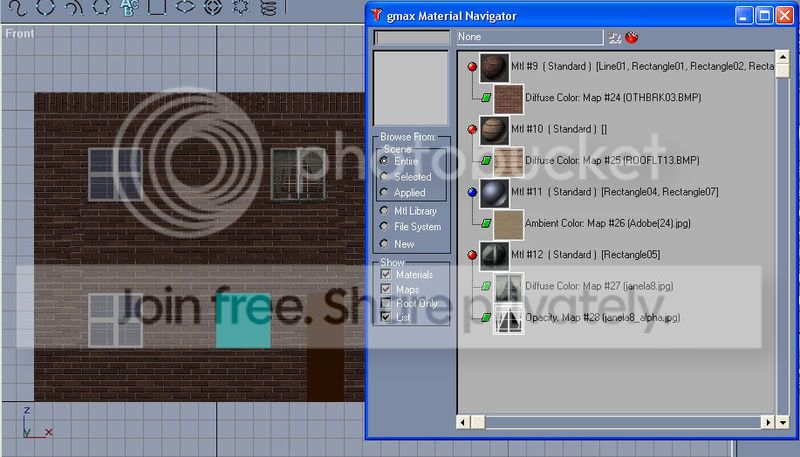The height and width of the screenshot is (457, 800).
Task: Click the vertical scrollbar up arrow
Action: (783, 56)
